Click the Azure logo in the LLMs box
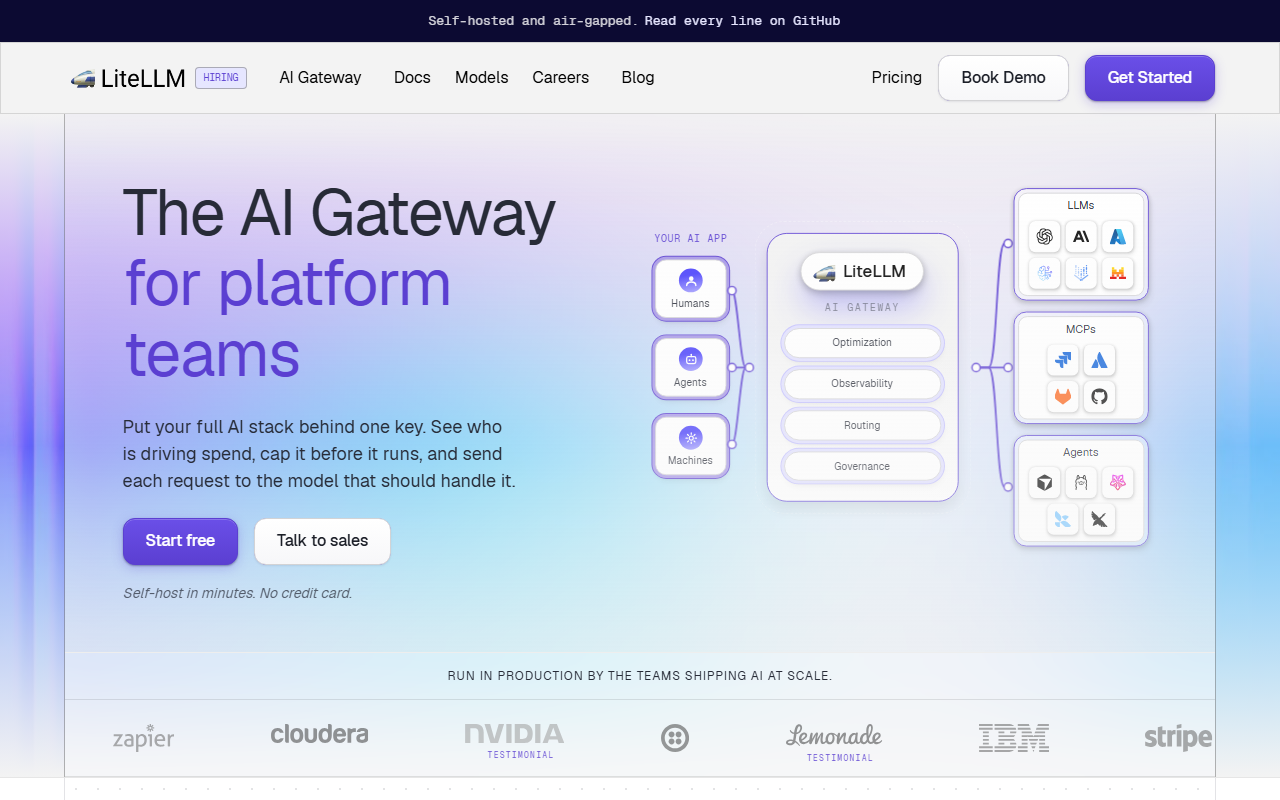This screenshot has height=800, width=1280. (1118, 236)
